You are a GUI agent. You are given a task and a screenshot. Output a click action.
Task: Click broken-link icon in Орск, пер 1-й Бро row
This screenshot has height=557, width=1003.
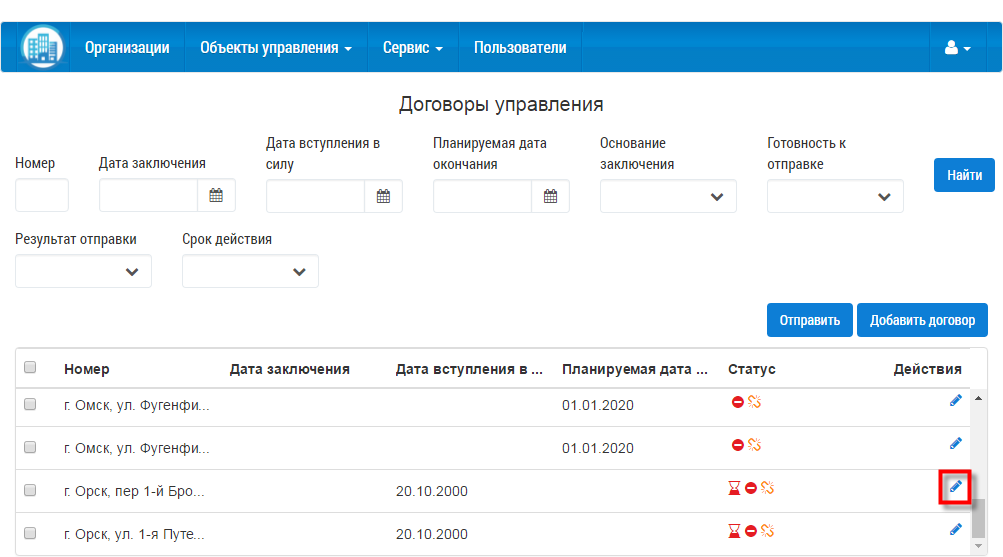click(x=768, y=488)
